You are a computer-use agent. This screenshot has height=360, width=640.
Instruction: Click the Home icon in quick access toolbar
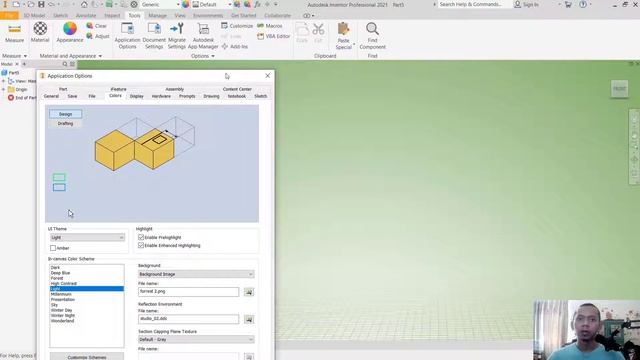pos(84,4)
